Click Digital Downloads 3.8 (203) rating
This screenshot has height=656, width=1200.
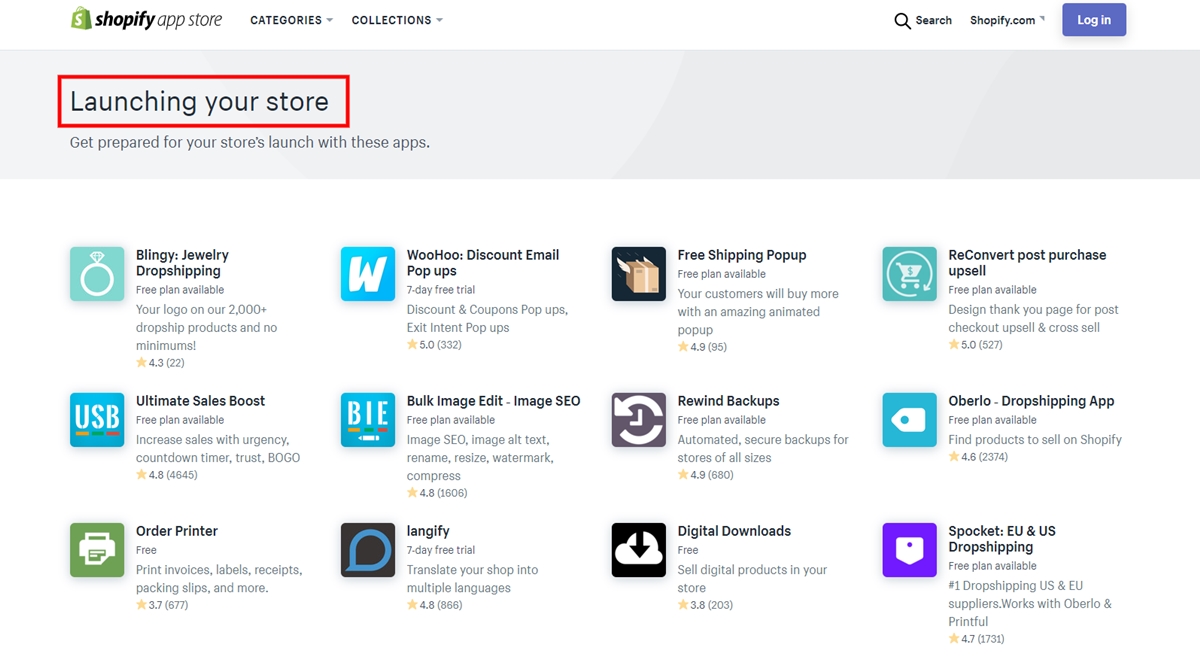[x=706, y=605]
